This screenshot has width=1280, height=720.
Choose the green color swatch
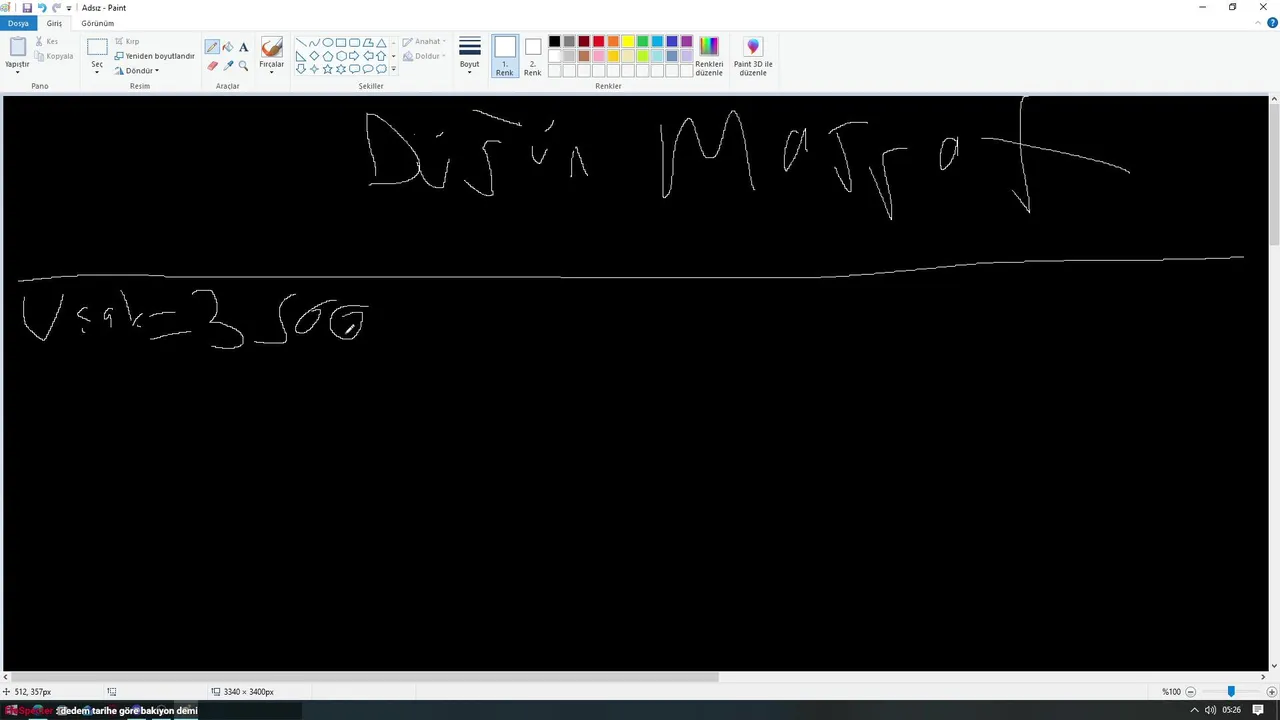643,41
